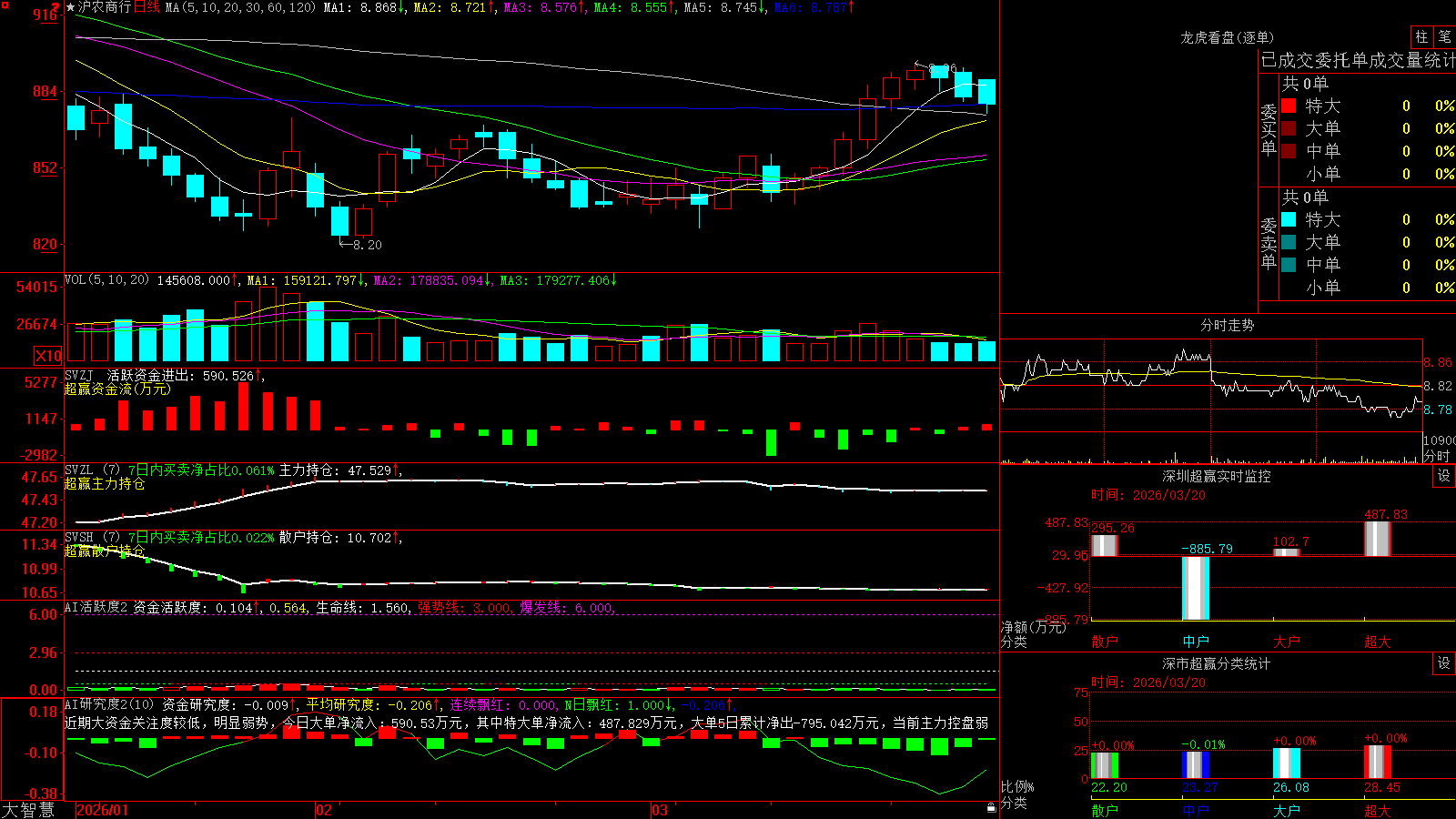Click the 已成交委托单成交量统计 header
The width and height of the screenshot is (1456, 819).
point(1358,60)
